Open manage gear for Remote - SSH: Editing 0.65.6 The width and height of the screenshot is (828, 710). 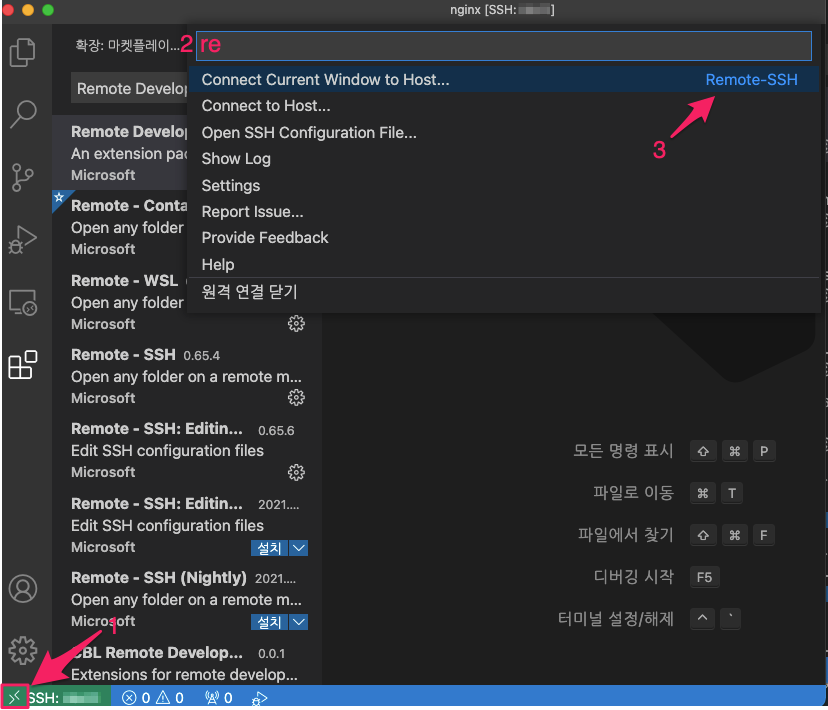pos(296,472)
